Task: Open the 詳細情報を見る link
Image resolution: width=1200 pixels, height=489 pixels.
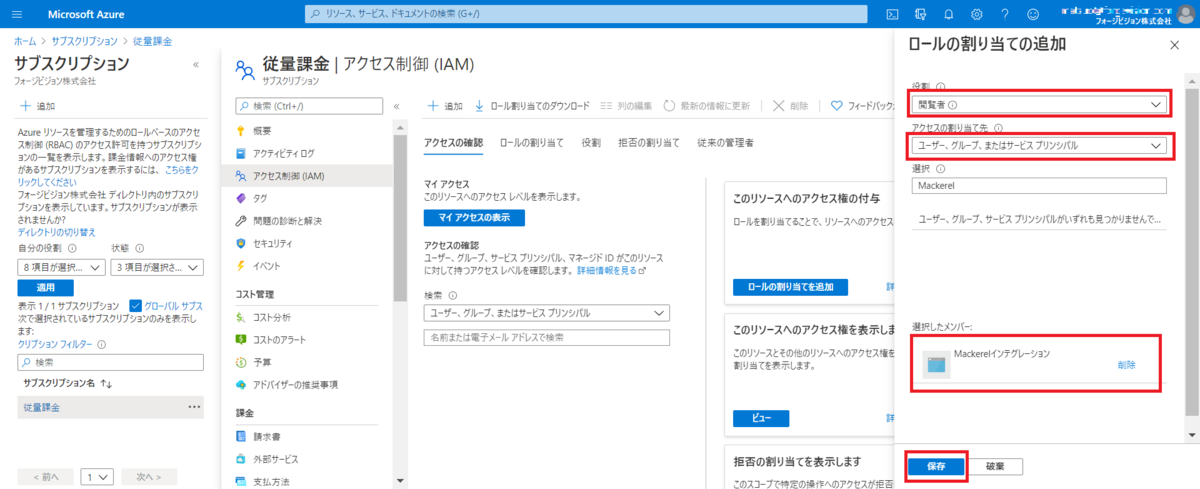Action: tap(611, 270)
